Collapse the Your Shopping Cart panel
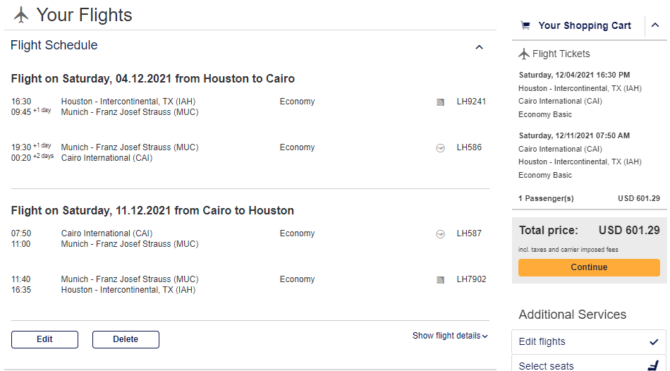Screen dimensions: 670x371 pos(655,26)
